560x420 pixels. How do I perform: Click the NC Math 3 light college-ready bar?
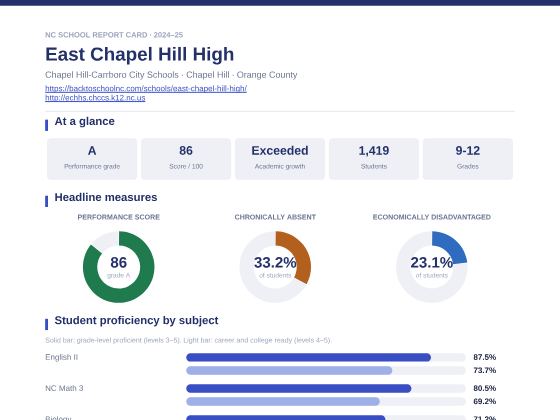pos(283,401)
